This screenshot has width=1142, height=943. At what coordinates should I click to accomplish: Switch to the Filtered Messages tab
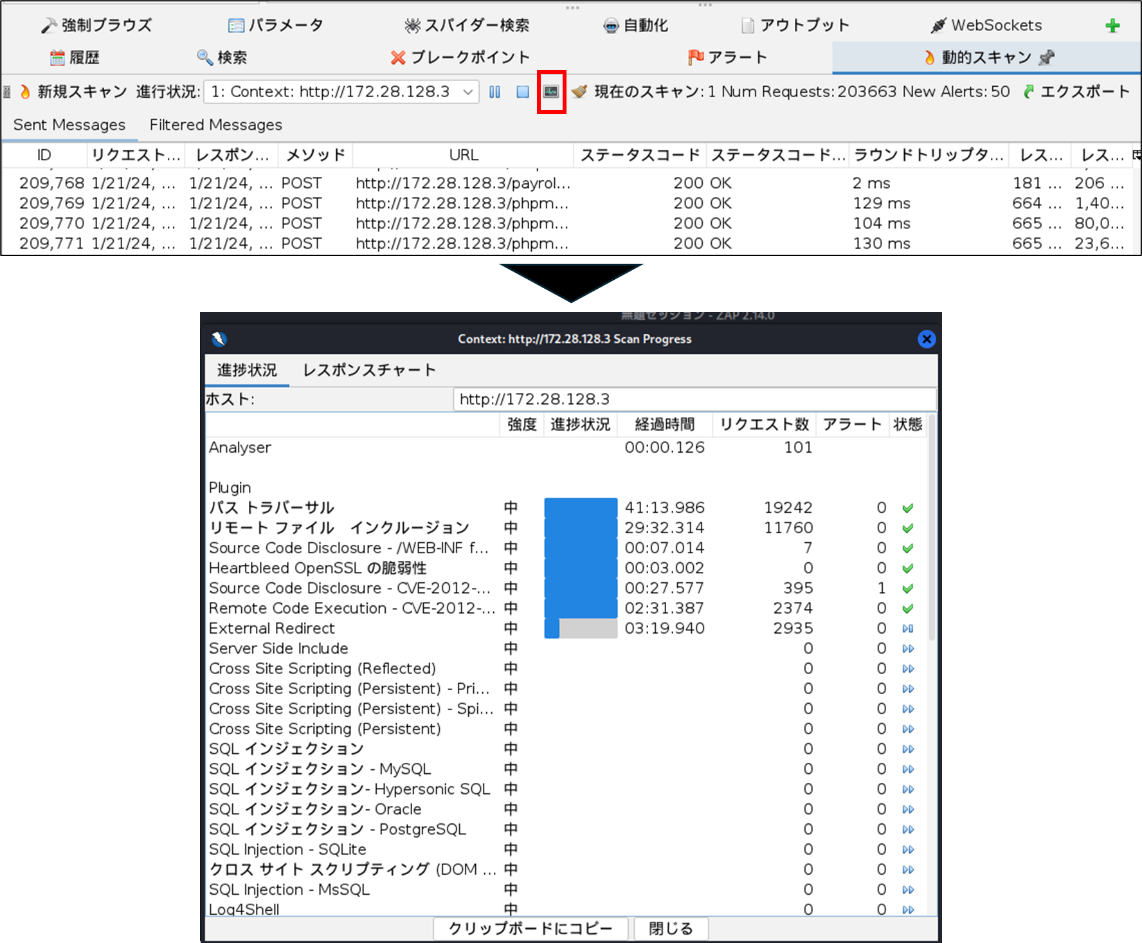pyautogui.click(x=216, y=125)
